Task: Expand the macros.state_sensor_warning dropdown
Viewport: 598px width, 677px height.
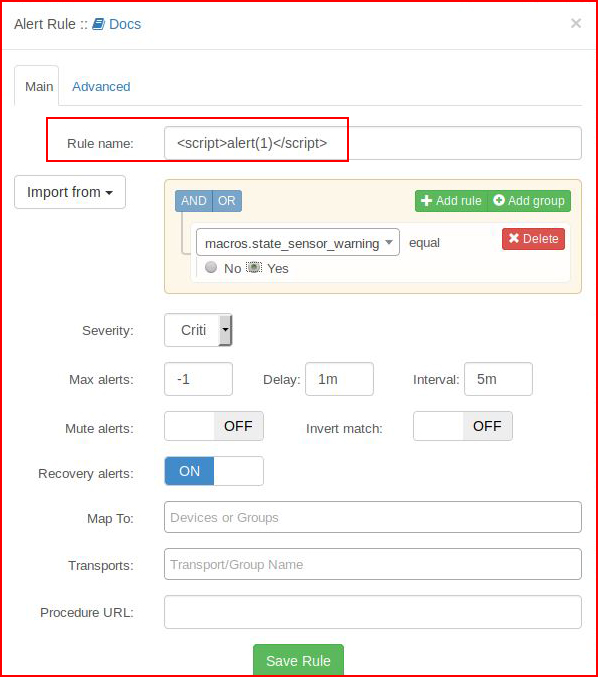Action: (297, 242)
